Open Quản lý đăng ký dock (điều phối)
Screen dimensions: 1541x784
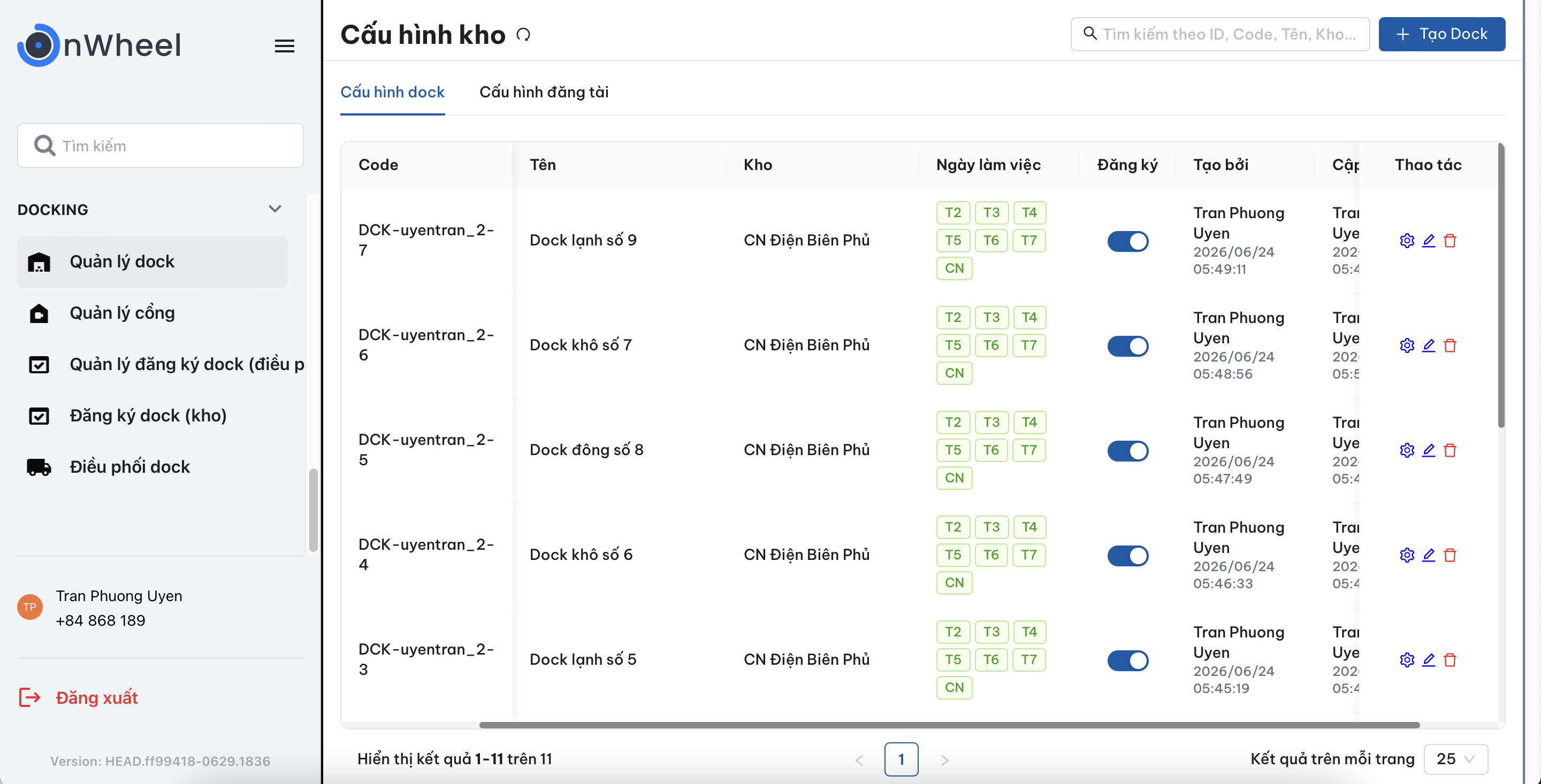tap(161, 364)
